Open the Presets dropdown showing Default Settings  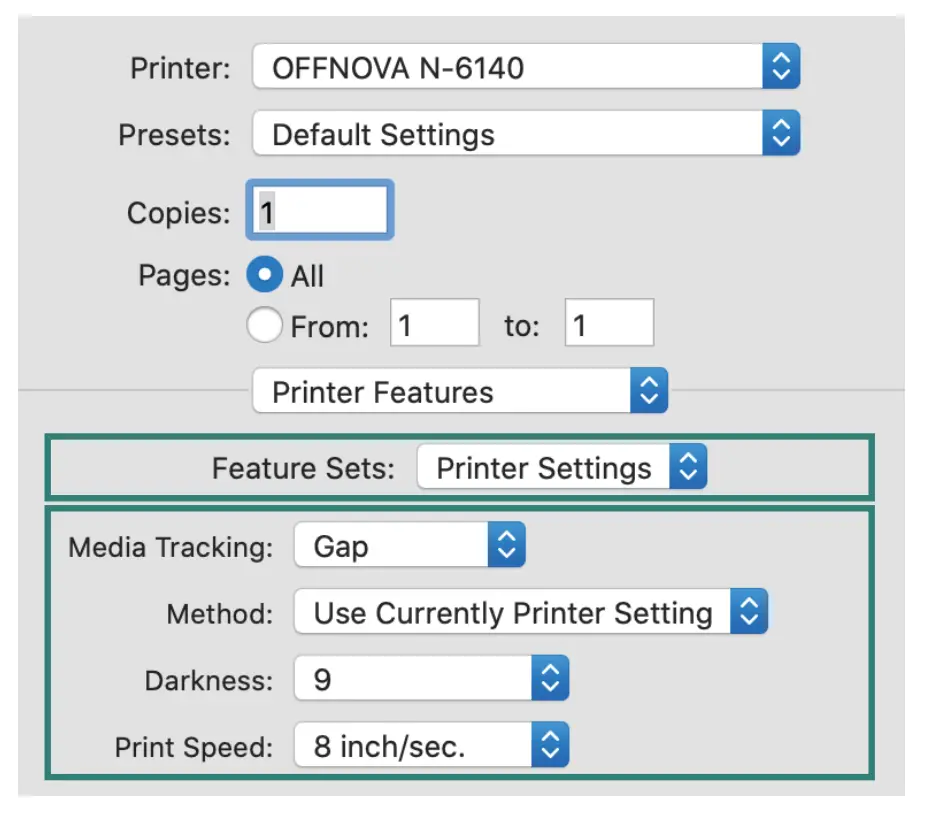click(520, 133)
